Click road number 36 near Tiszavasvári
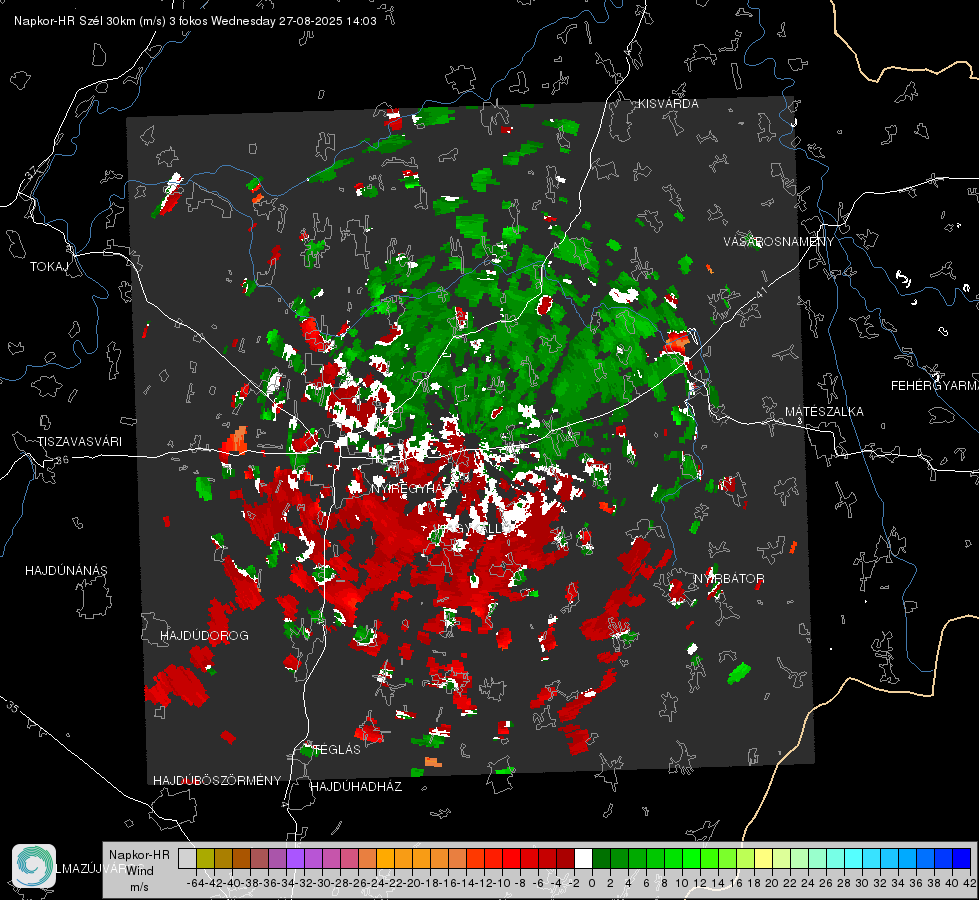This screenshot has width=979, height=900. pos(62,460)
